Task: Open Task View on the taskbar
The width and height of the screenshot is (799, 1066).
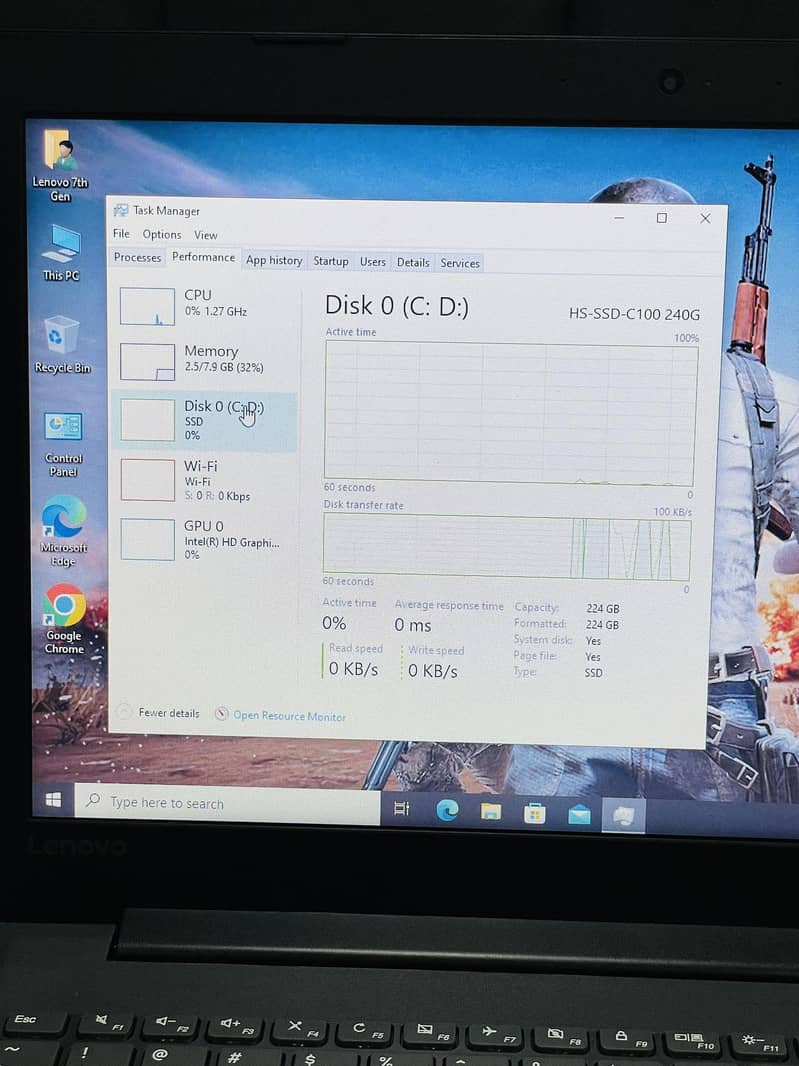Action: tap(402, 809)
